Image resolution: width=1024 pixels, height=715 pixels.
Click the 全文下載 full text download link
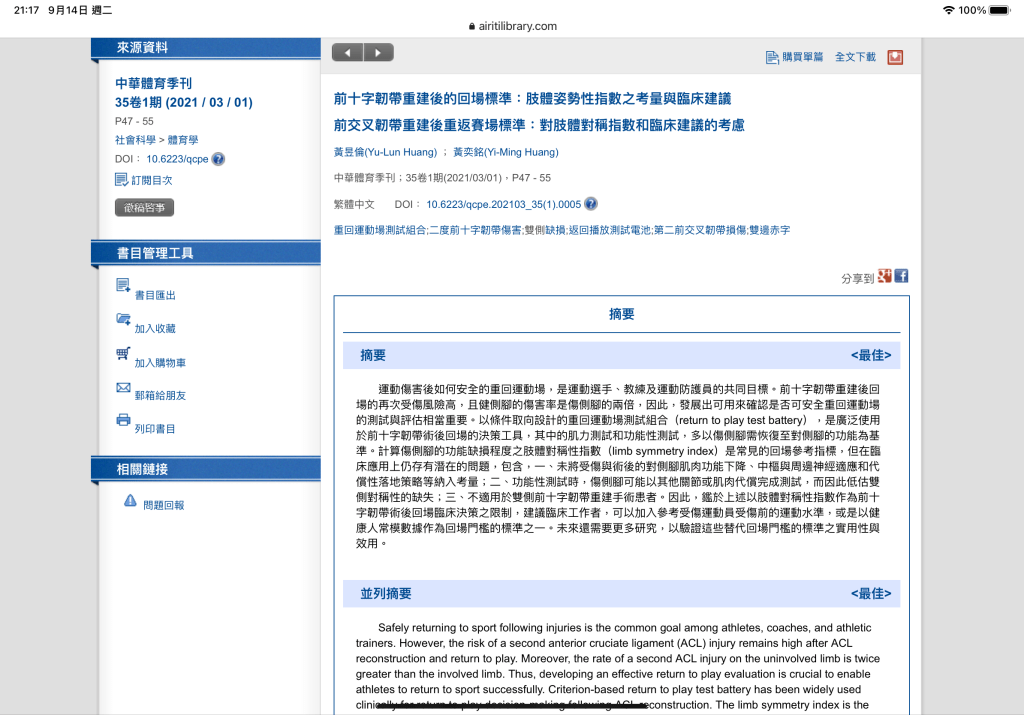855,57
